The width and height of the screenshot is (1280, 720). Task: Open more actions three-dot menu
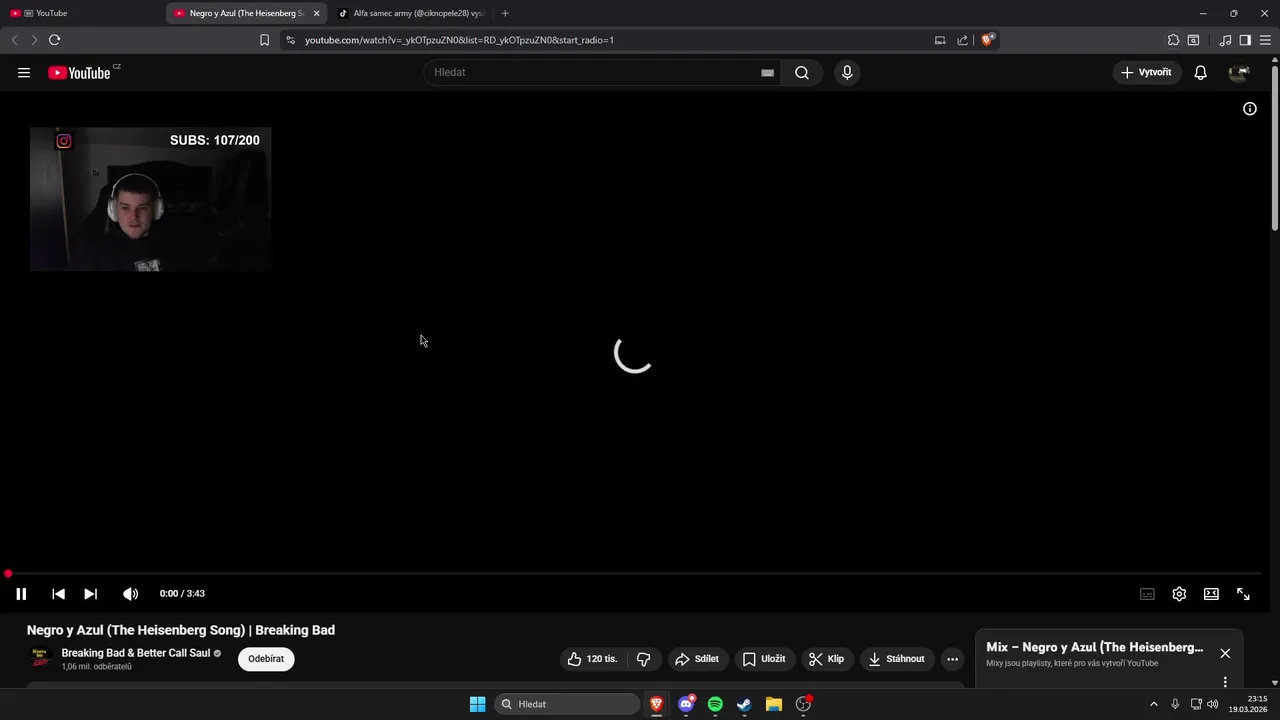tap(952, 659)
